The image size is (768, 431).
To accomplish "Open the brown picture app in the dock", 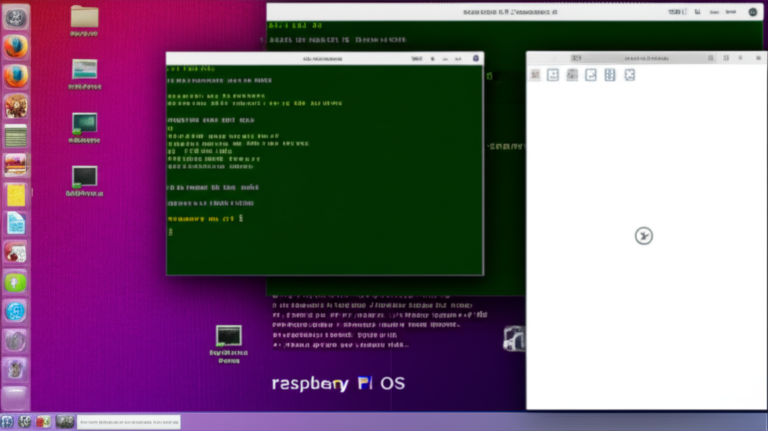I will click(x=16, y=106).
